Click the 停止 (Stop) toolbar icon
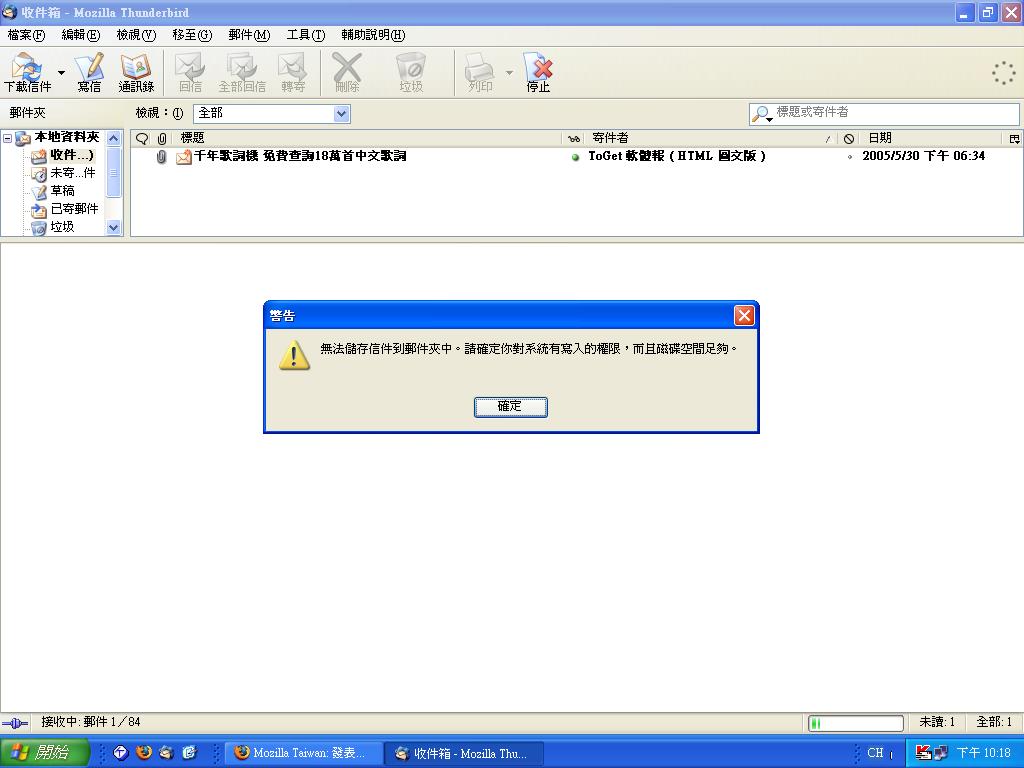1024x768 pixels. coord(538,72)
